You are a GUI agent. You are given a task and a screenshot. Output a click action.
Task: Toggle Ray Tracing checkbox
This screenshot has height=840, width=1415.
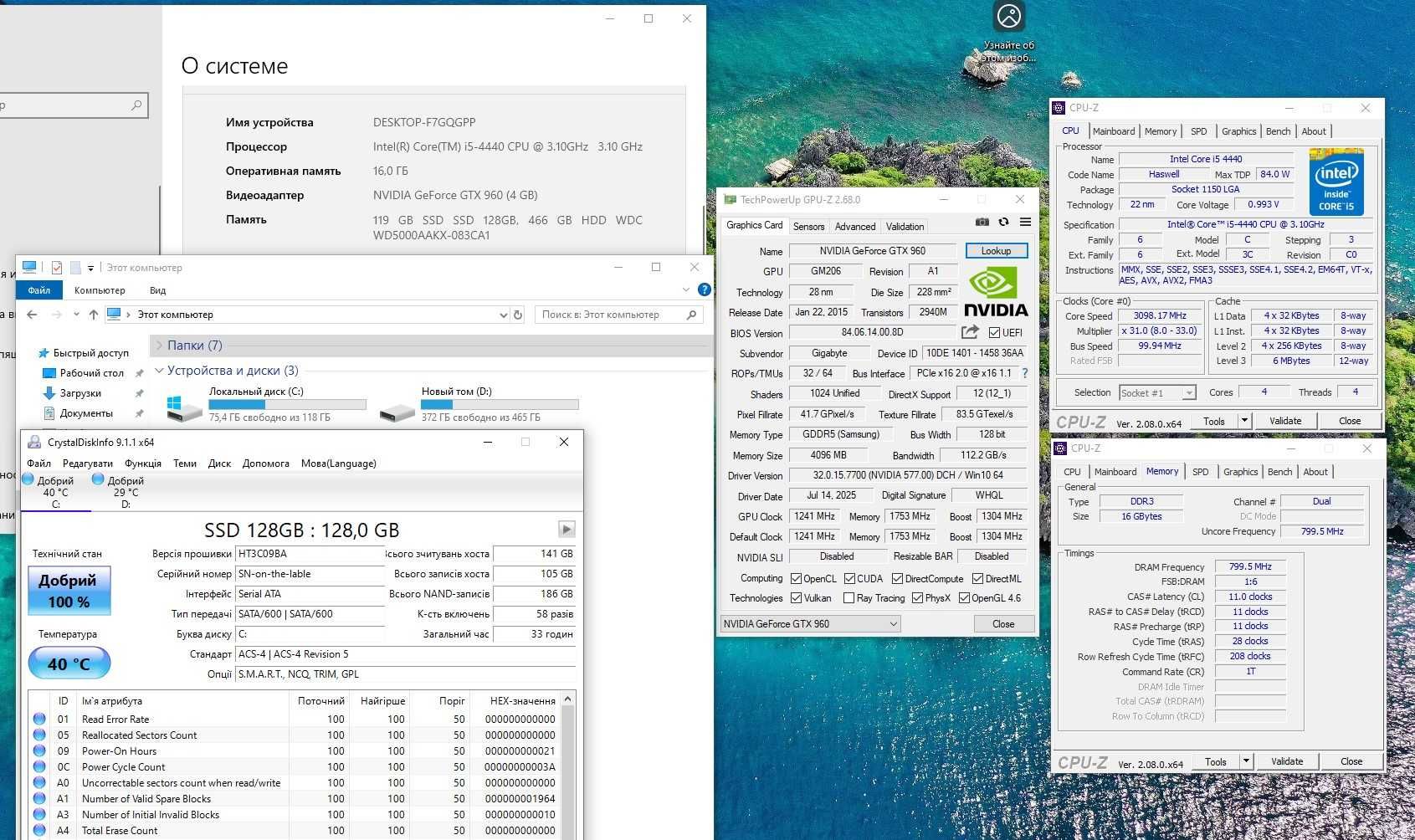click(x=849, y=598)
